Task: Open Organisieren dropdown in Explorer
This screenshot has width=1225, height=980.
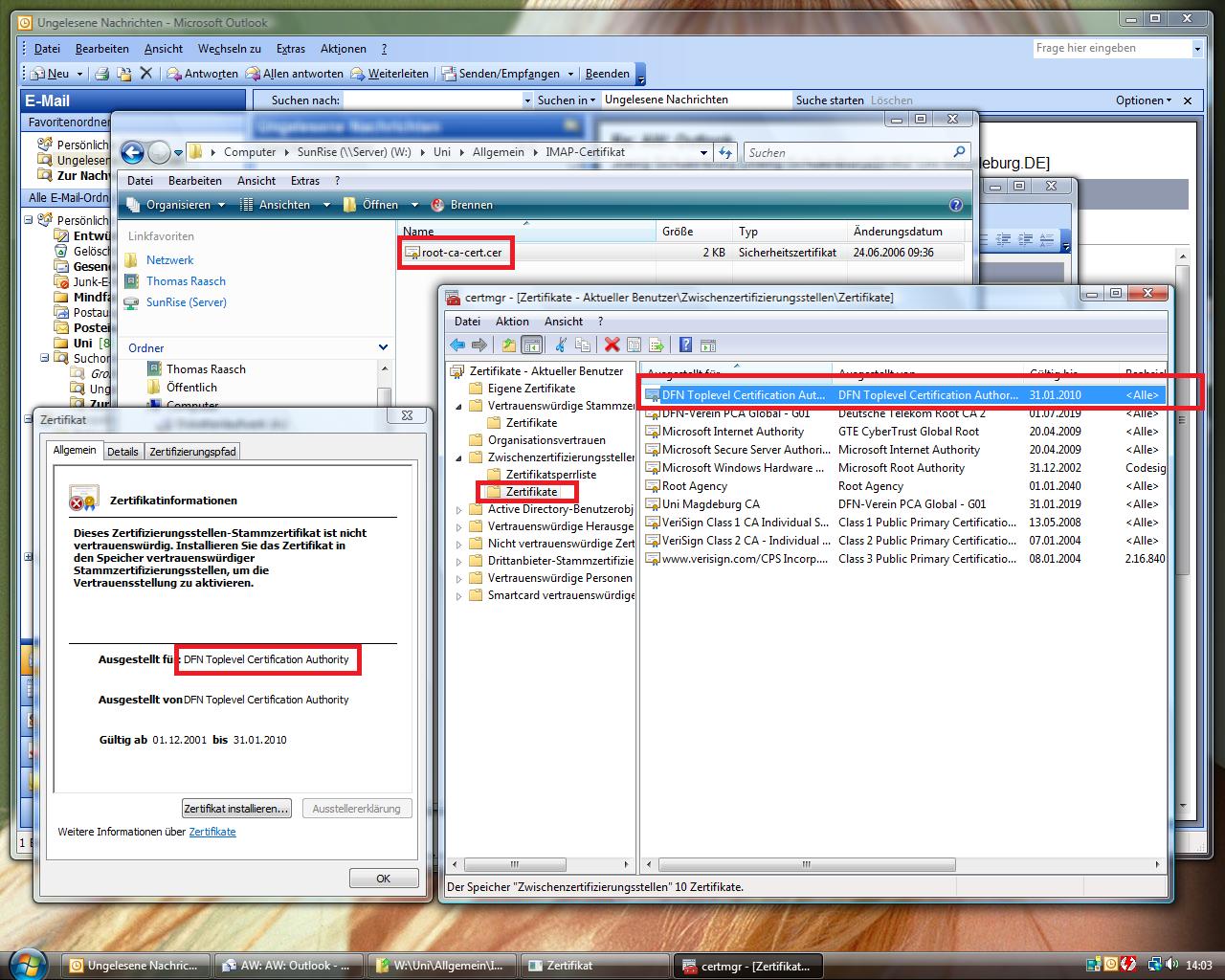Action: [176, 205]
